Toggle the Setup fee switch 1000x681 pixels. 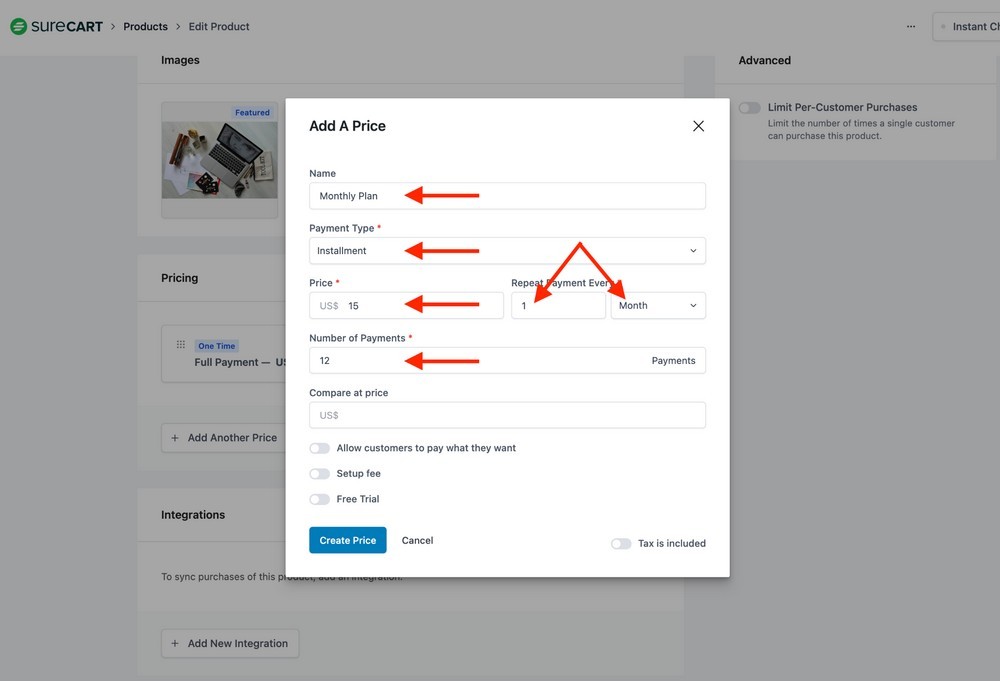[319, 474]
